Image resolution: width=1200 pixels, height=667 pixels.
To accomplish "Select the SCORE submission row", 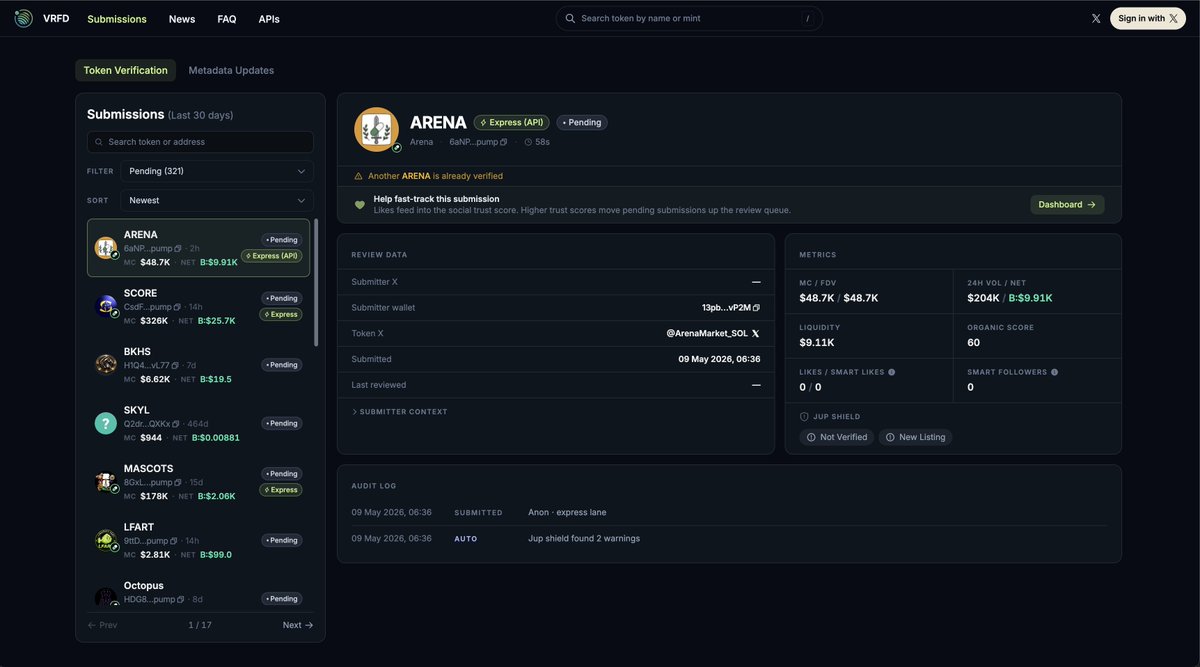I will tap(198, 306).
